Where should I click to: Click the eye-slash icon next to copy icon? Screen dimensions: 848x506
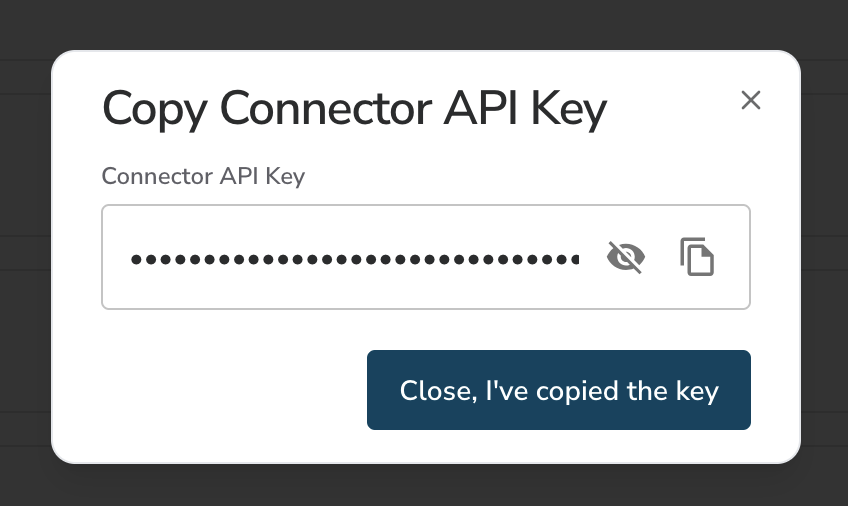pyautogui.click(x=626, y=257)
